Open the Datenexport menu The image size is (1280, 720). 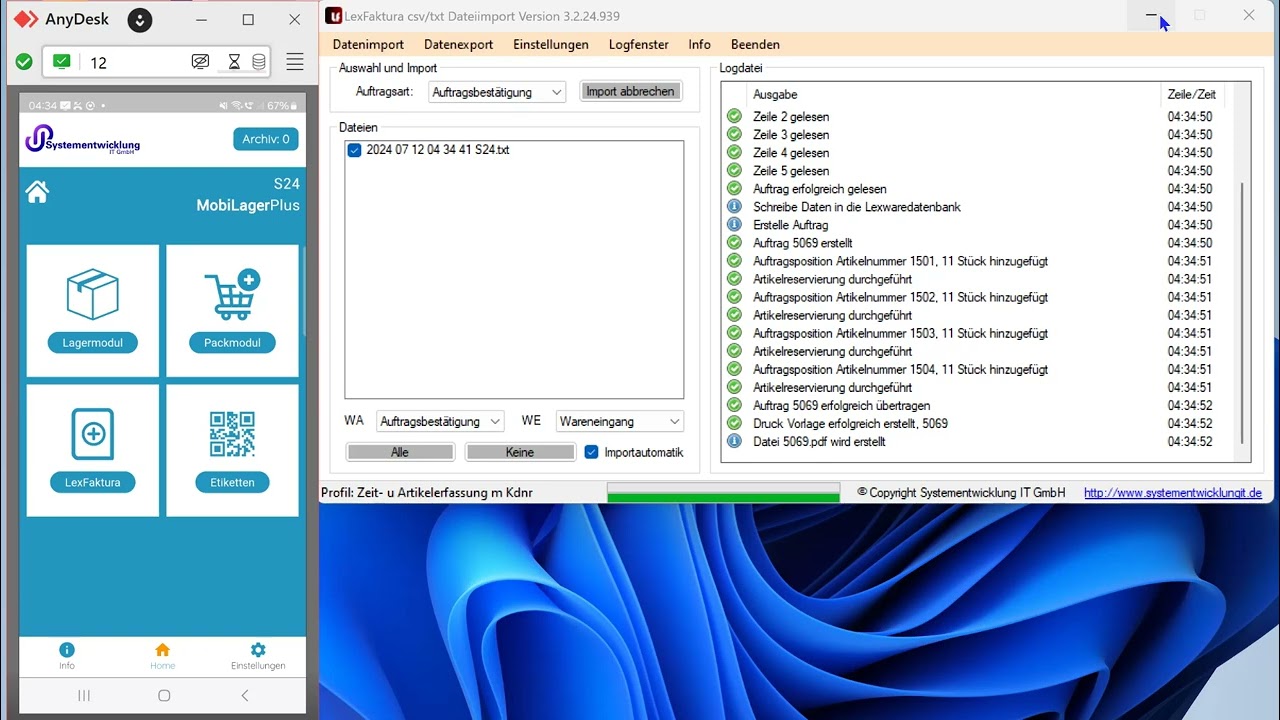(459, 44)
